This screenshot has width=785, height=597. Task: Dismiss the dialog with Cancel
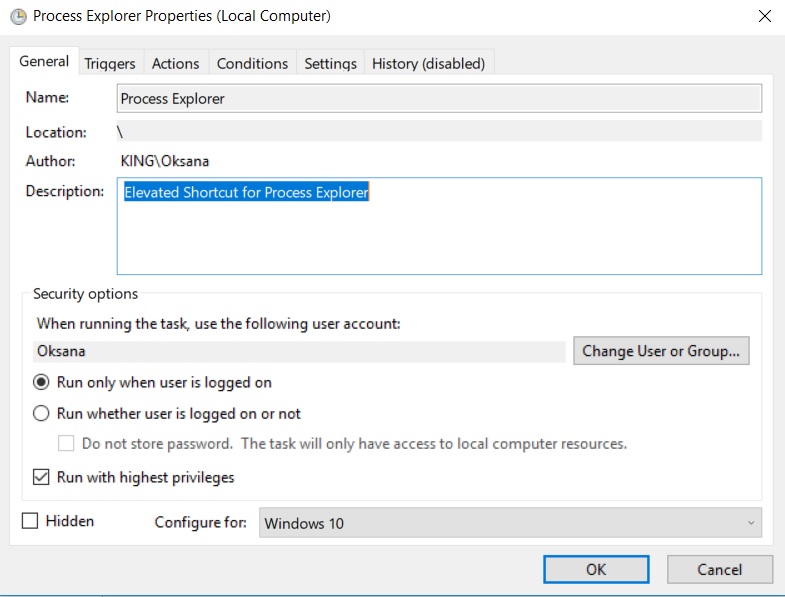719,569
